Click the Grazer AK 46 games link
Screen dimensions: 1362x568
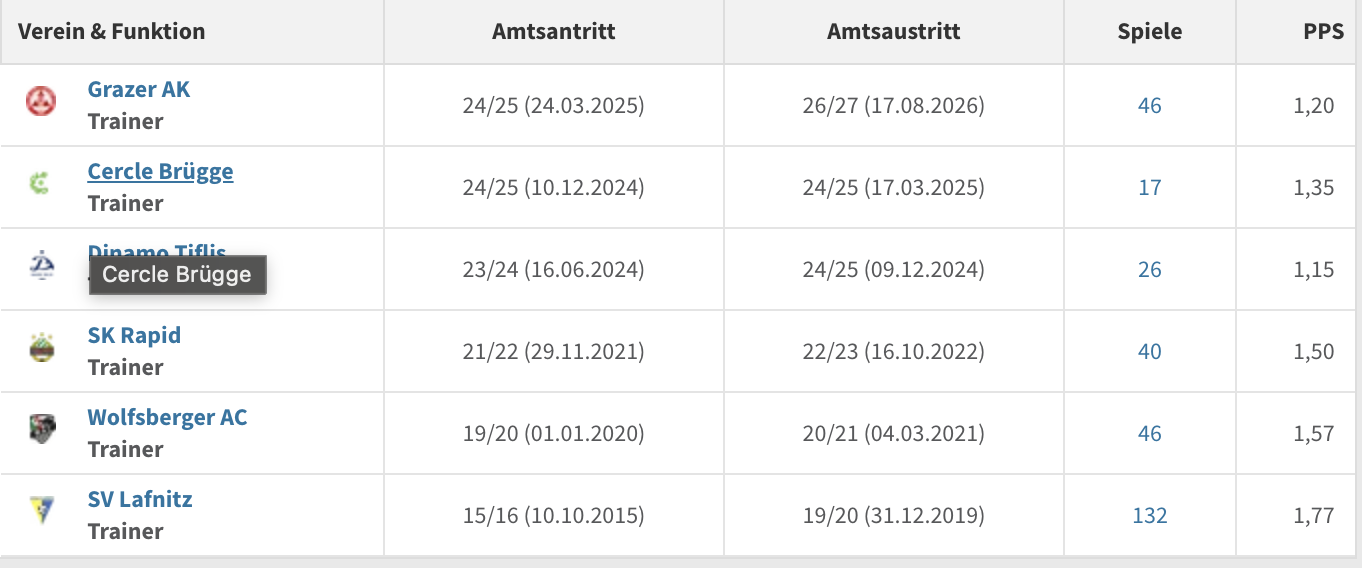pos(1150,105)
